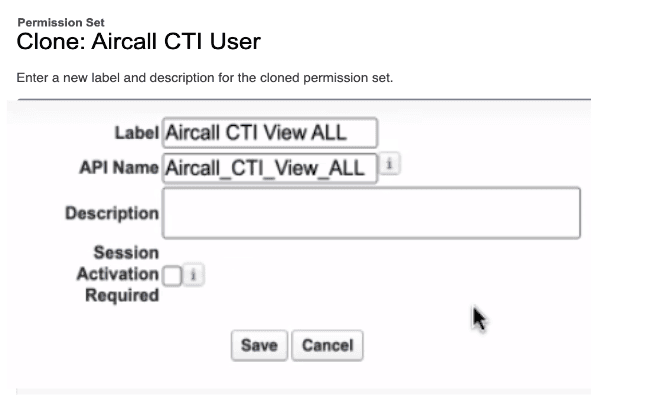Save the cloned permission set

tap(259, 346)
